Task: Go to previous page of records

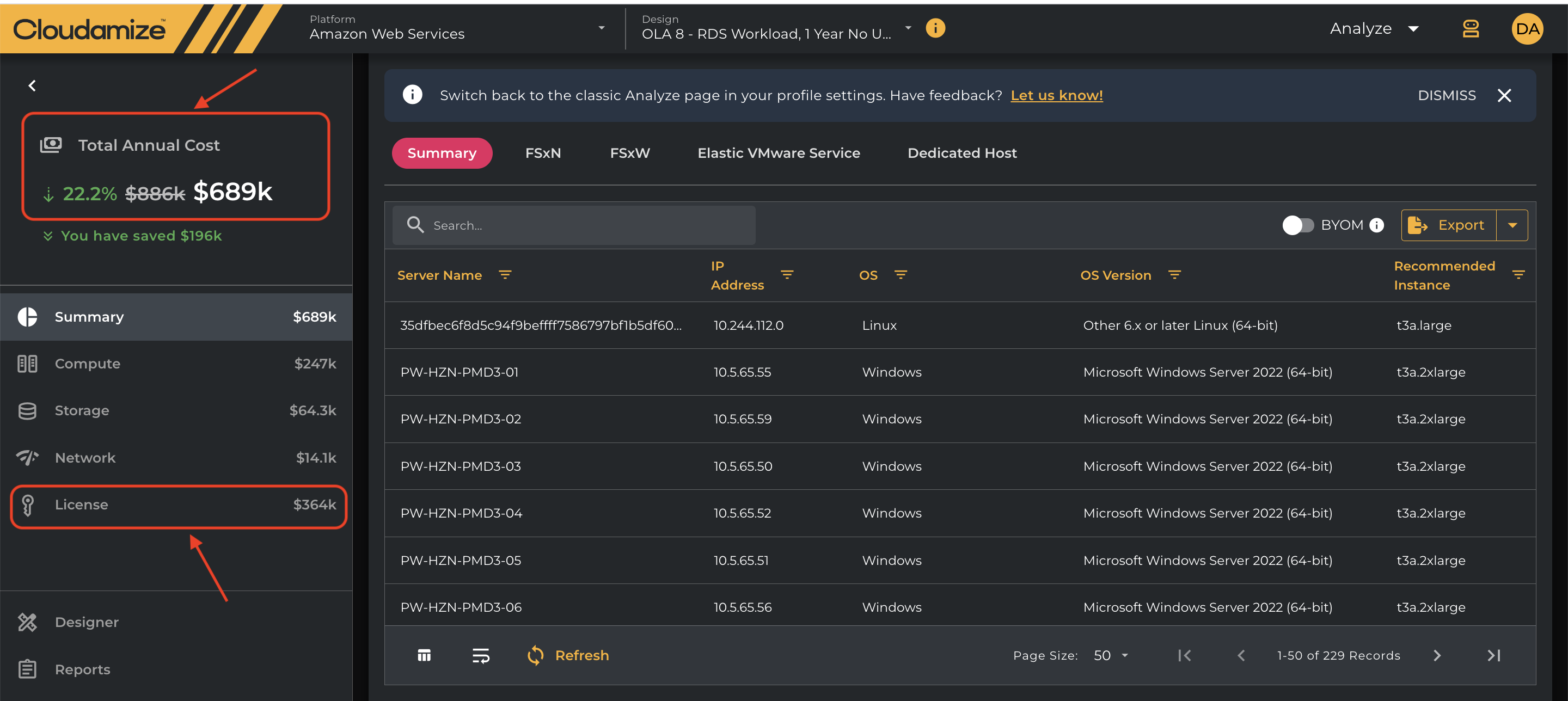Action: point(1241,655)
